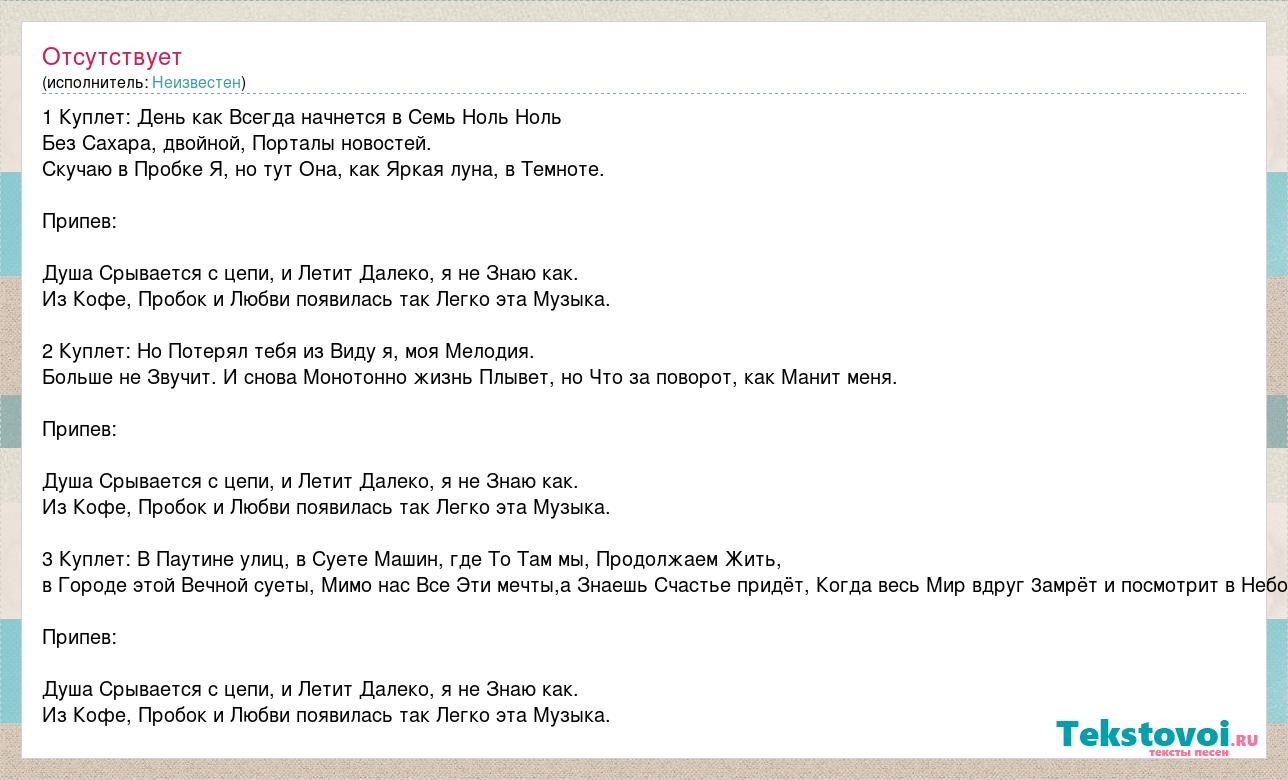Select first chorus line Душа Срывается с цепи
This screenshot has width=1288, height=780.
pyautogui.click(x=310, y=273)
